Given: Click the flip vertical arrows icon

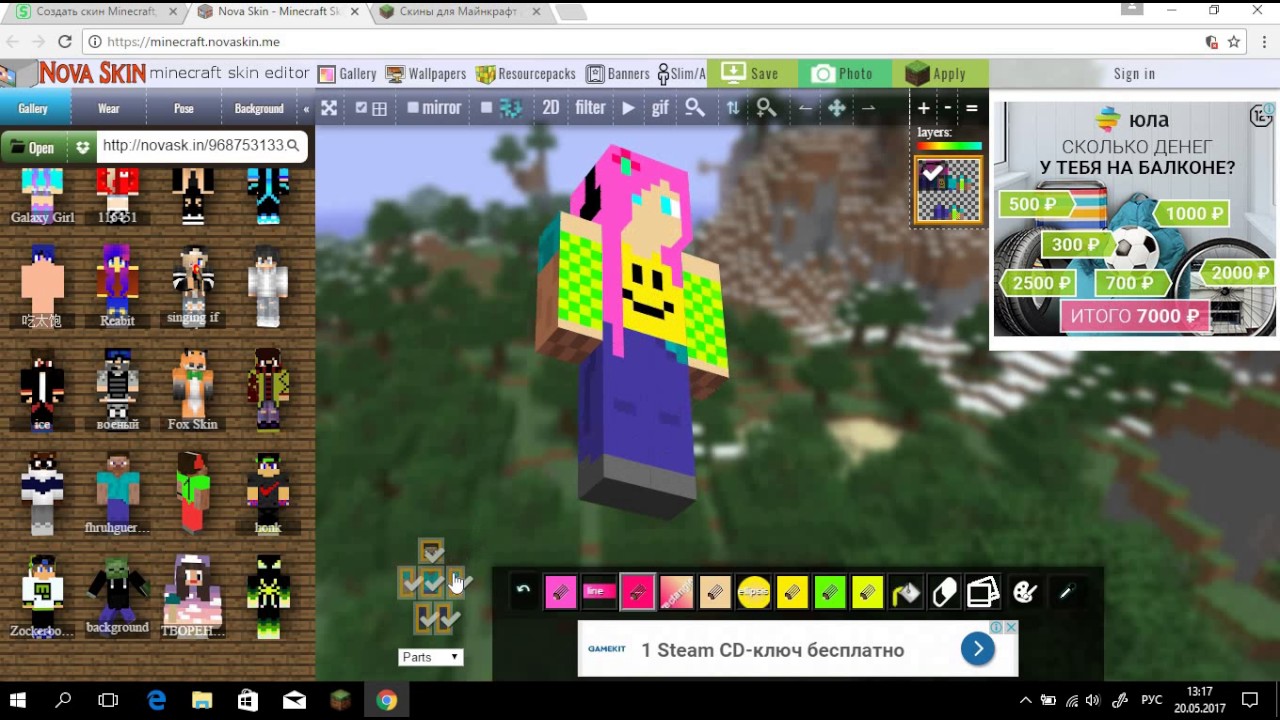Looking at the screenshot, I should tap(733, 108).
